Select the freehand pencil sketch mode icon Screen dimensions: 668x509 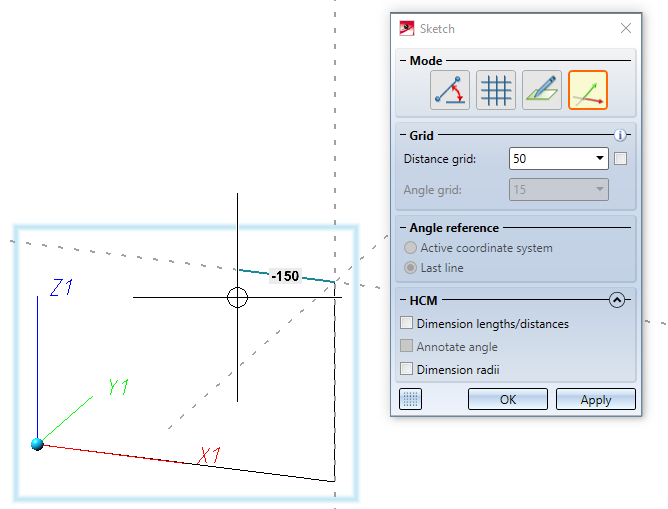(x=542, y=90)
